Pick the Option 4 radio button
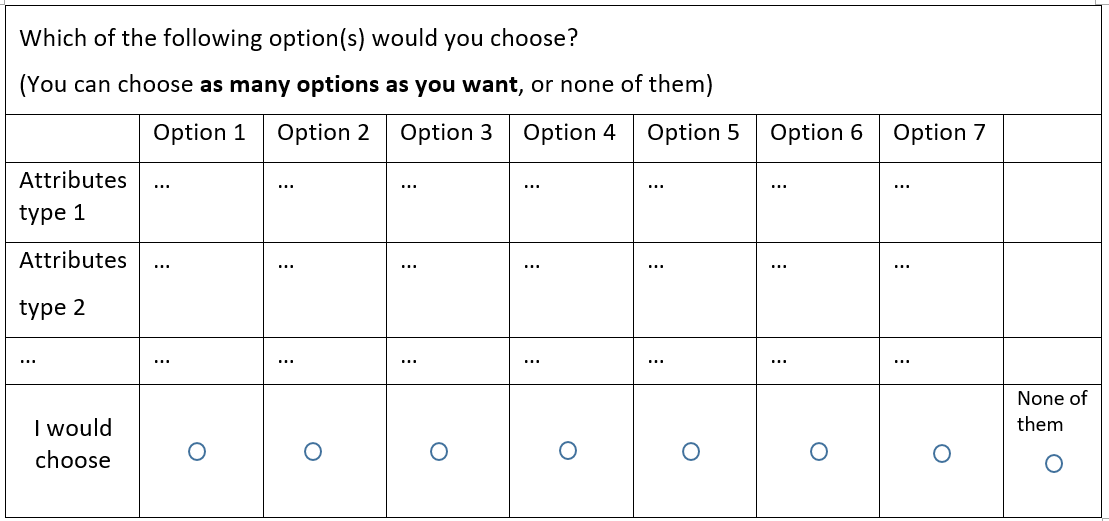The height and width of the screenshot is (521, 1109). coord(567,450)
